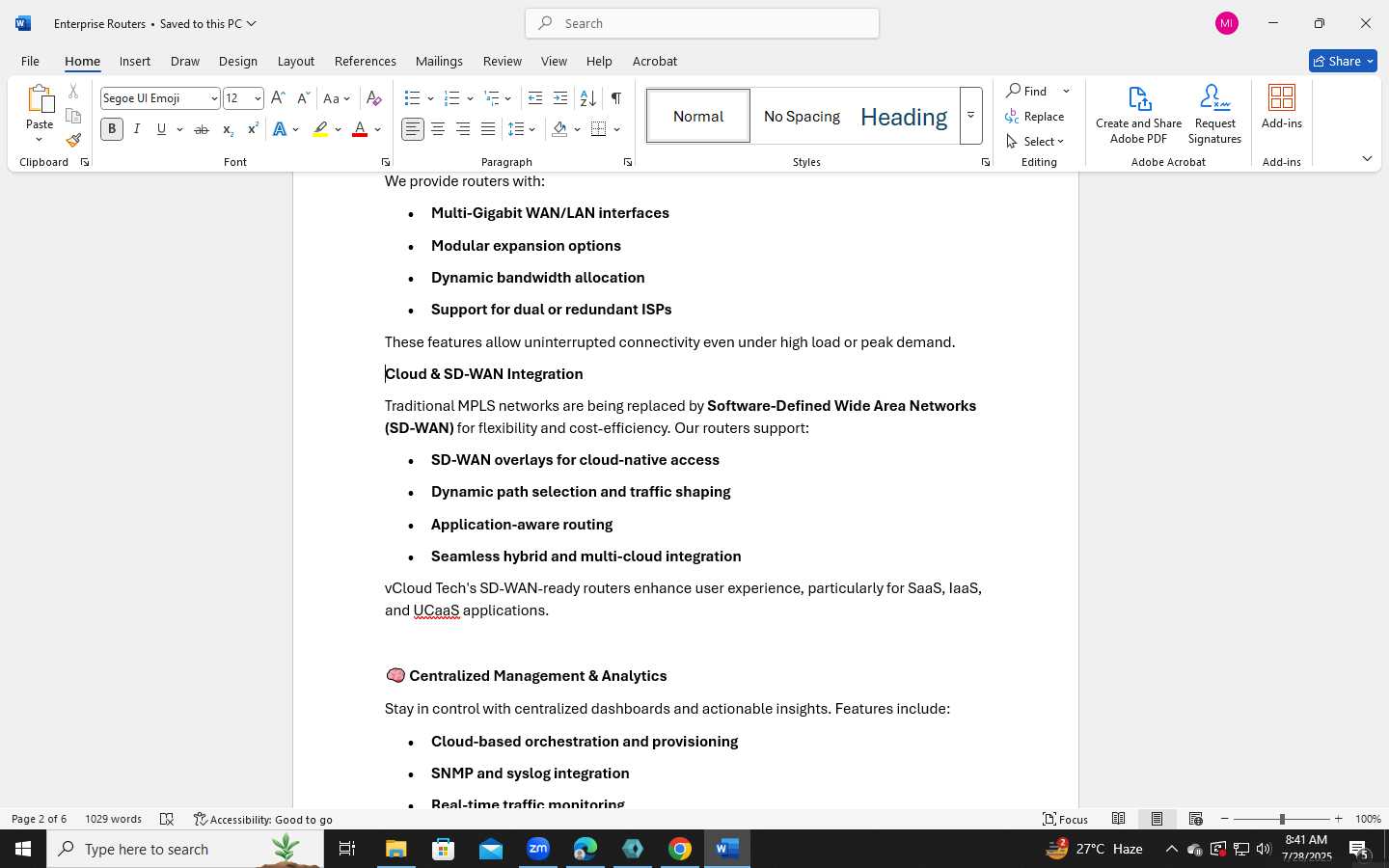Collapse the ribbon with the chevron
The height and width of the screenshot is (868, 1389).
1367,158
